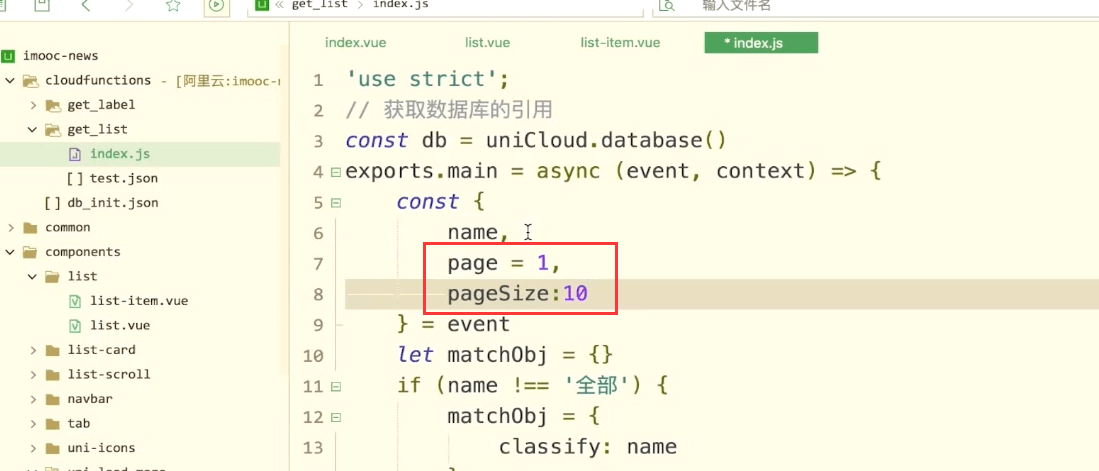This screenshot has height=471, width=1099.
Task: Click the list-item.vue file icon in tree
Action: point(75,301)
